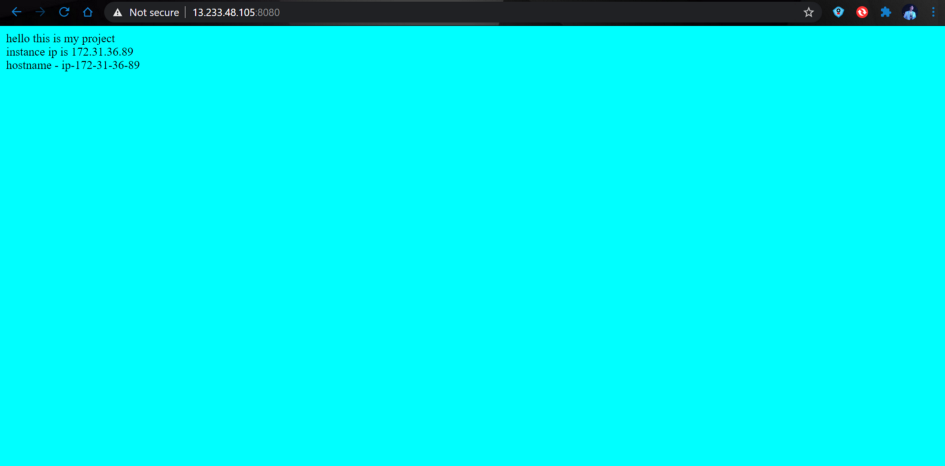Open the browser three-dot menu
This screenshot has width=945, height=466.
point(933,12)
